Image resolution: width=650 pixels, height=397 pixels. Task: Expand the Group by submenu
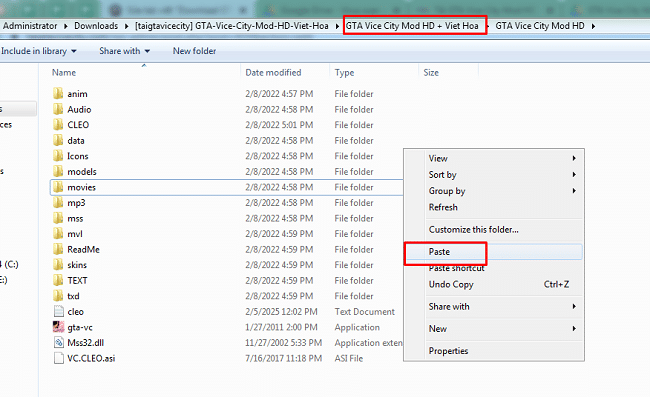click(x=574, y=191)
